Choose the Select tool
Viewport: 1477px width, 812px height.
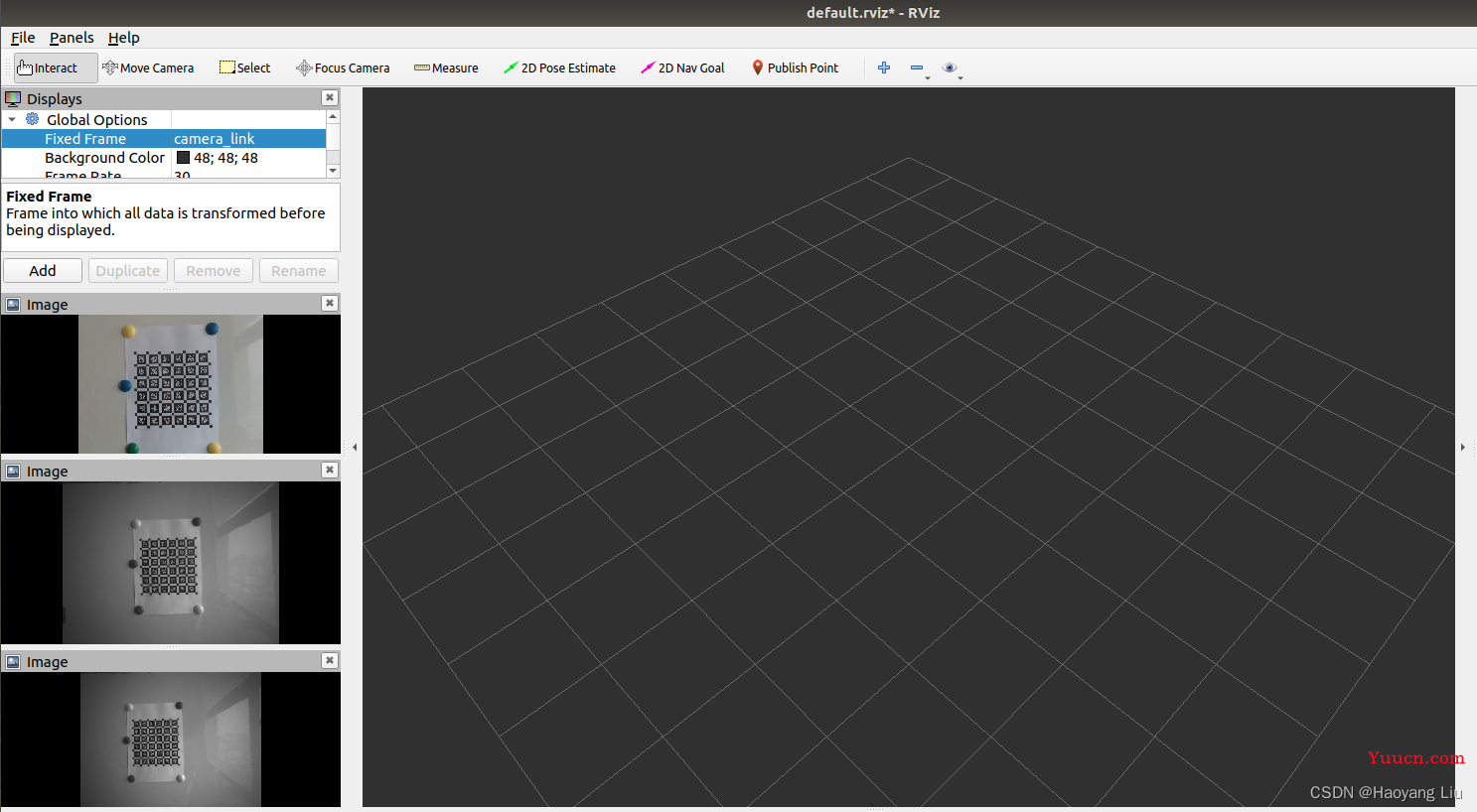point(245,68)
